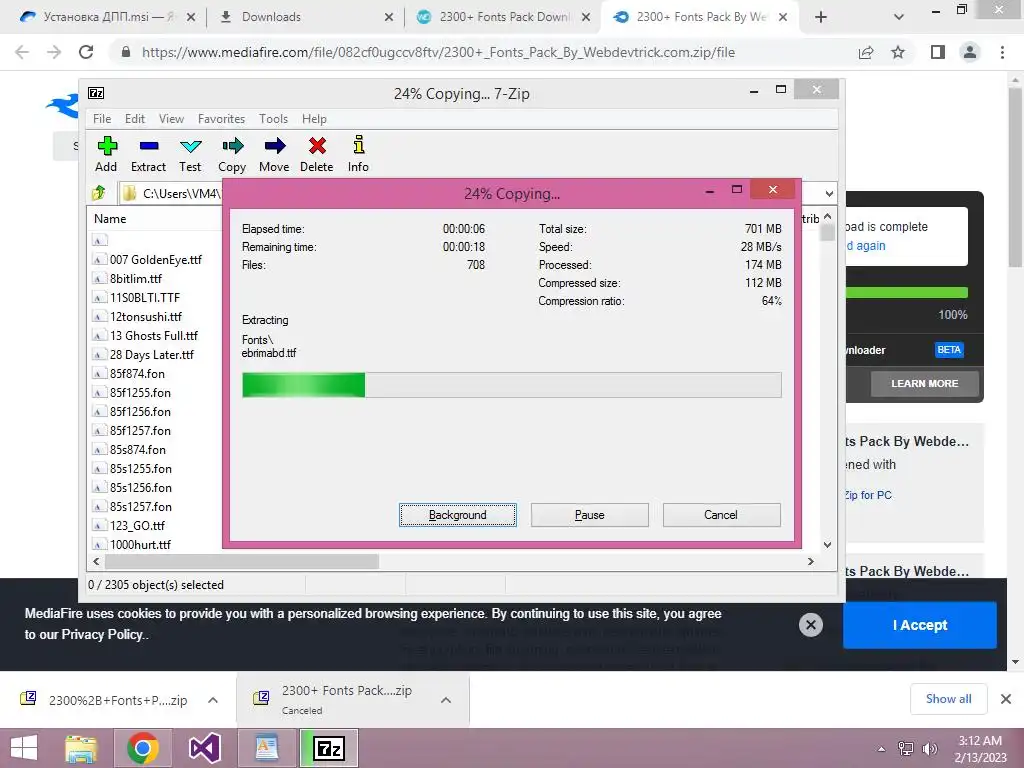
Task: Bookmark this page with the star icon
Action: [x=898, y=52]
